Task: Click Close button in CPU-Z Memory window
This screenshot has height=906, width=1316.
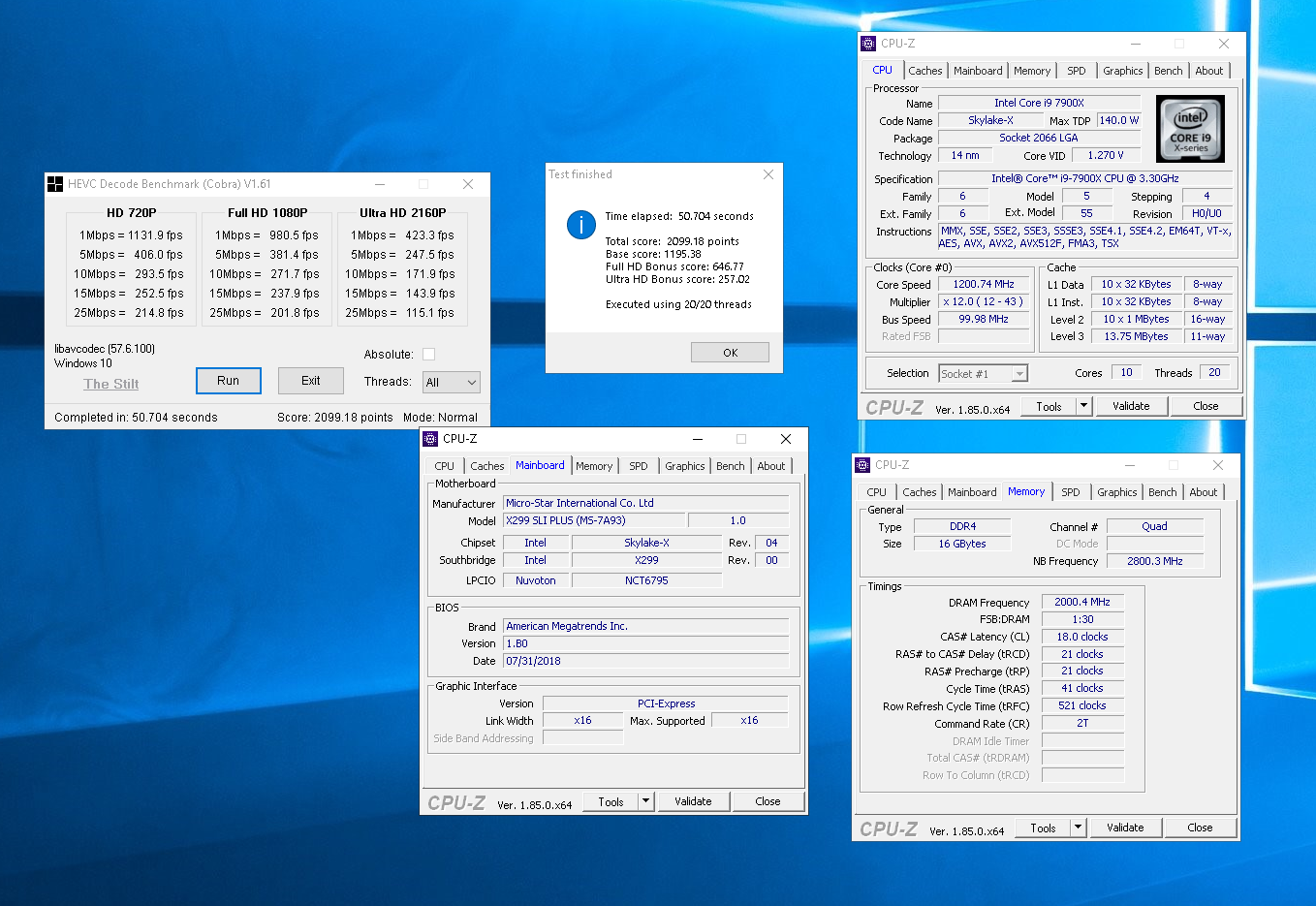Action: [1201, 828]
